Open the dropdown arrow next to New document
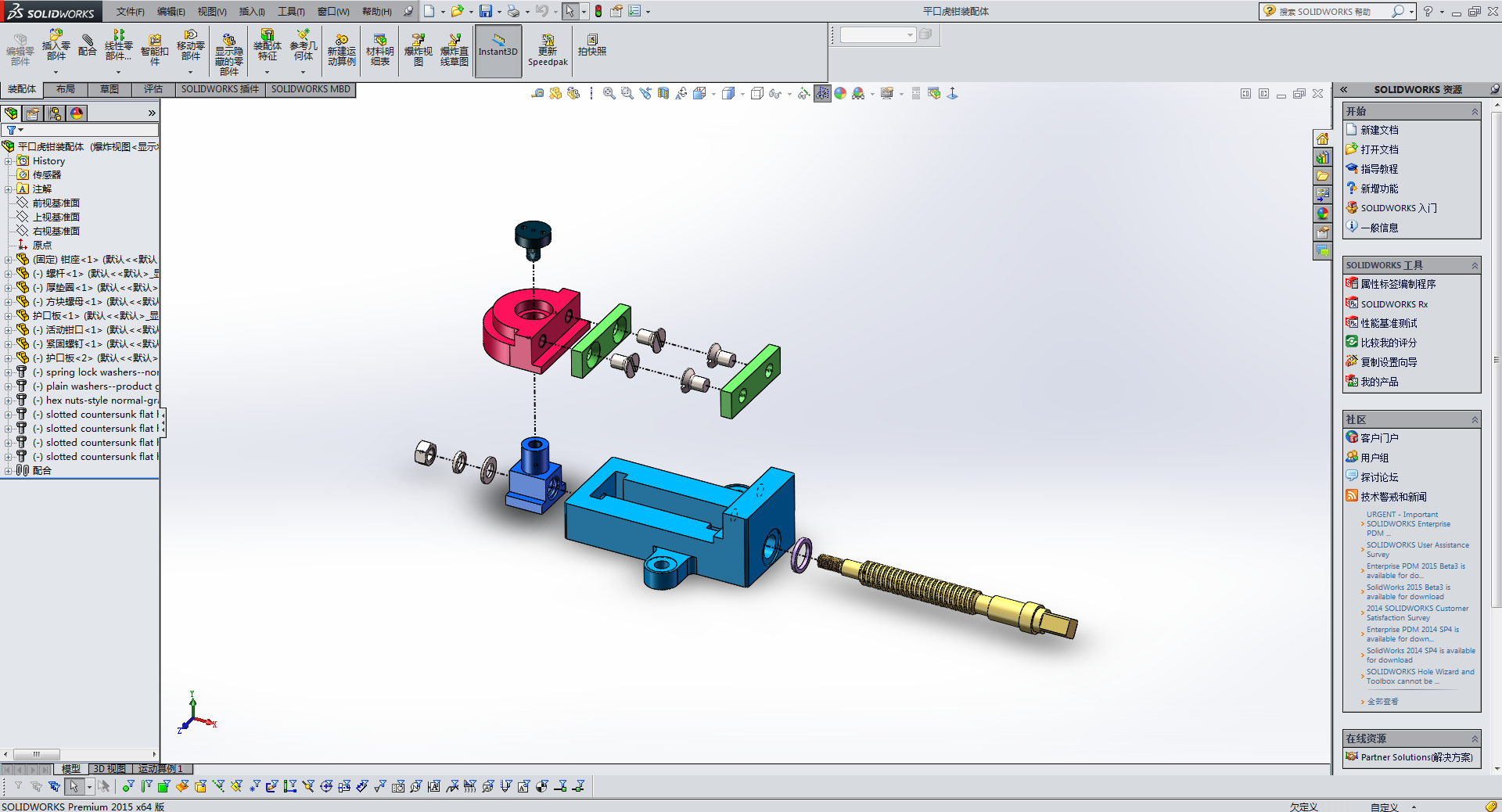Viewport: 1502px width, 812px height. pyautogui.click(x=443, y=12)
